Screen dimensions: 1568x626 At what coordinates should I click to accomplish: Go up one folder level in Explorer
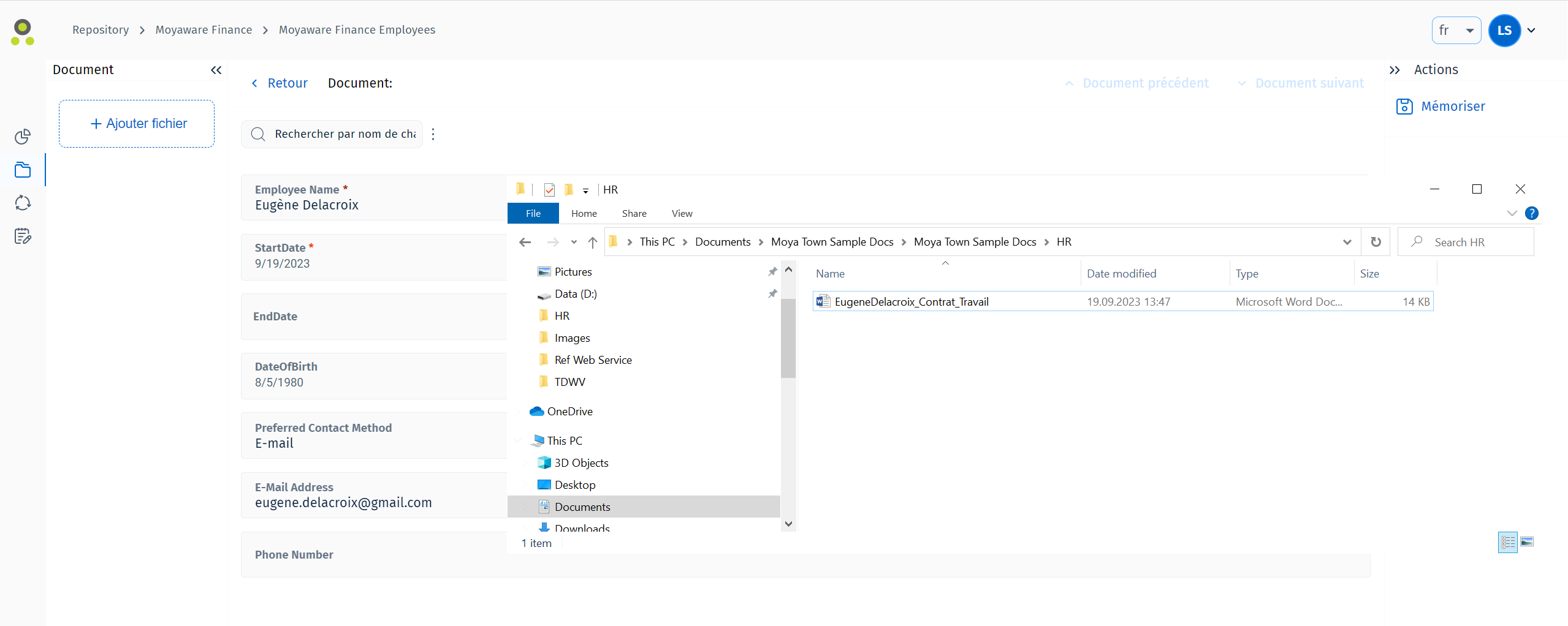point(593,242)
